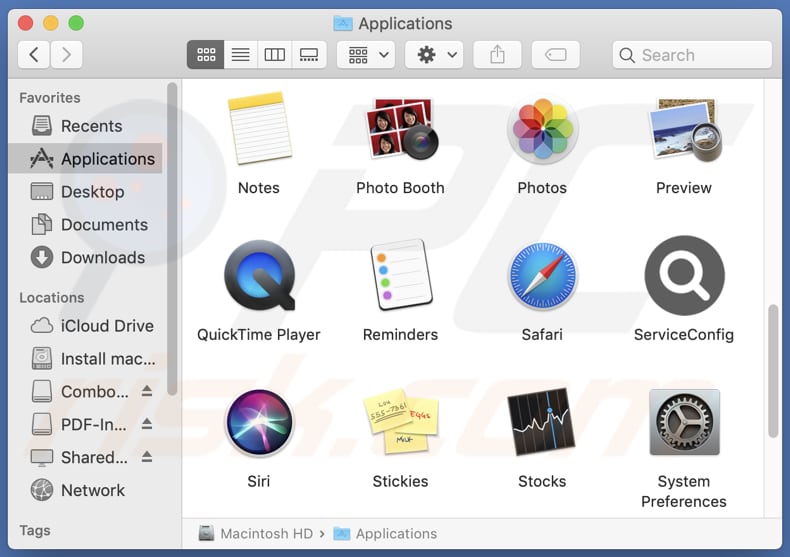Click the Applications folder icon in title bar
The width and height of the screenshot is (790, 557).
coord(343,23)
